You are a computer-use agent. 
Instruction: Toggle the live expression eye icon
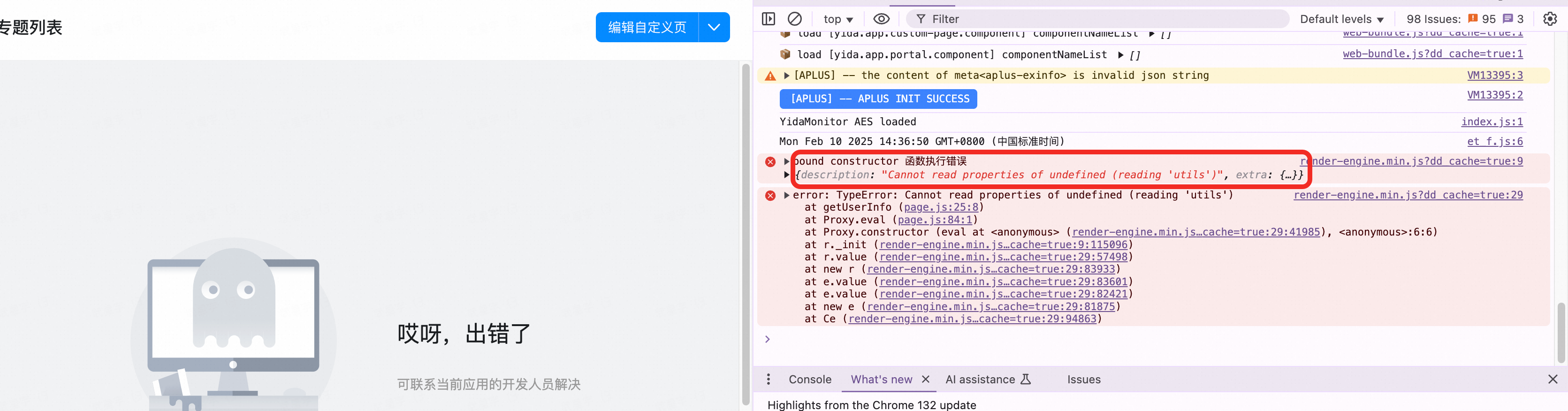tap(882, 19)
